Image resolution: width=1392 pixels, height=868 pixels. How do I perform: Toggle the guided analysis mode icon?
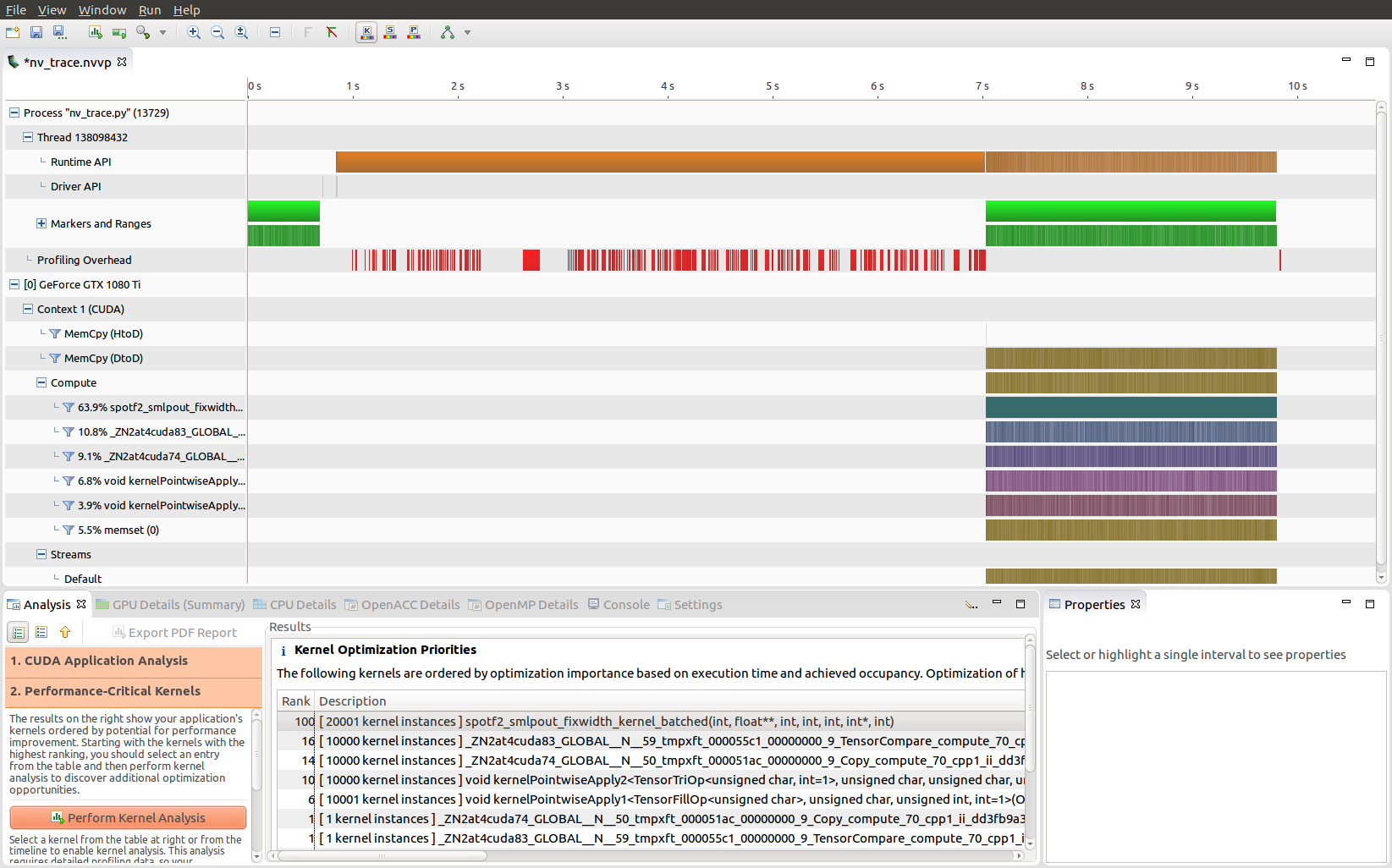pyautogui.click(x=18, y=632)
